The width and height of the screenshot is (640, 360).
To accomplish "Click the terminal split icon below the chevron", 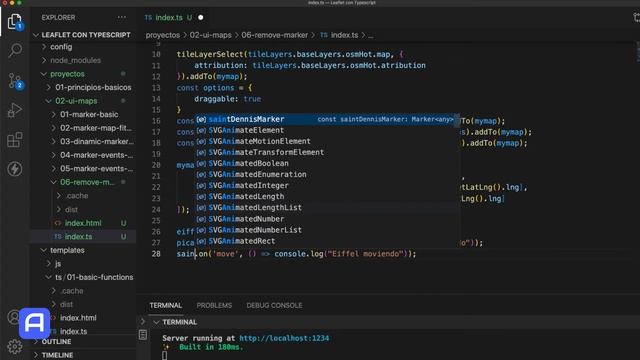I will (x=143, y=335).
